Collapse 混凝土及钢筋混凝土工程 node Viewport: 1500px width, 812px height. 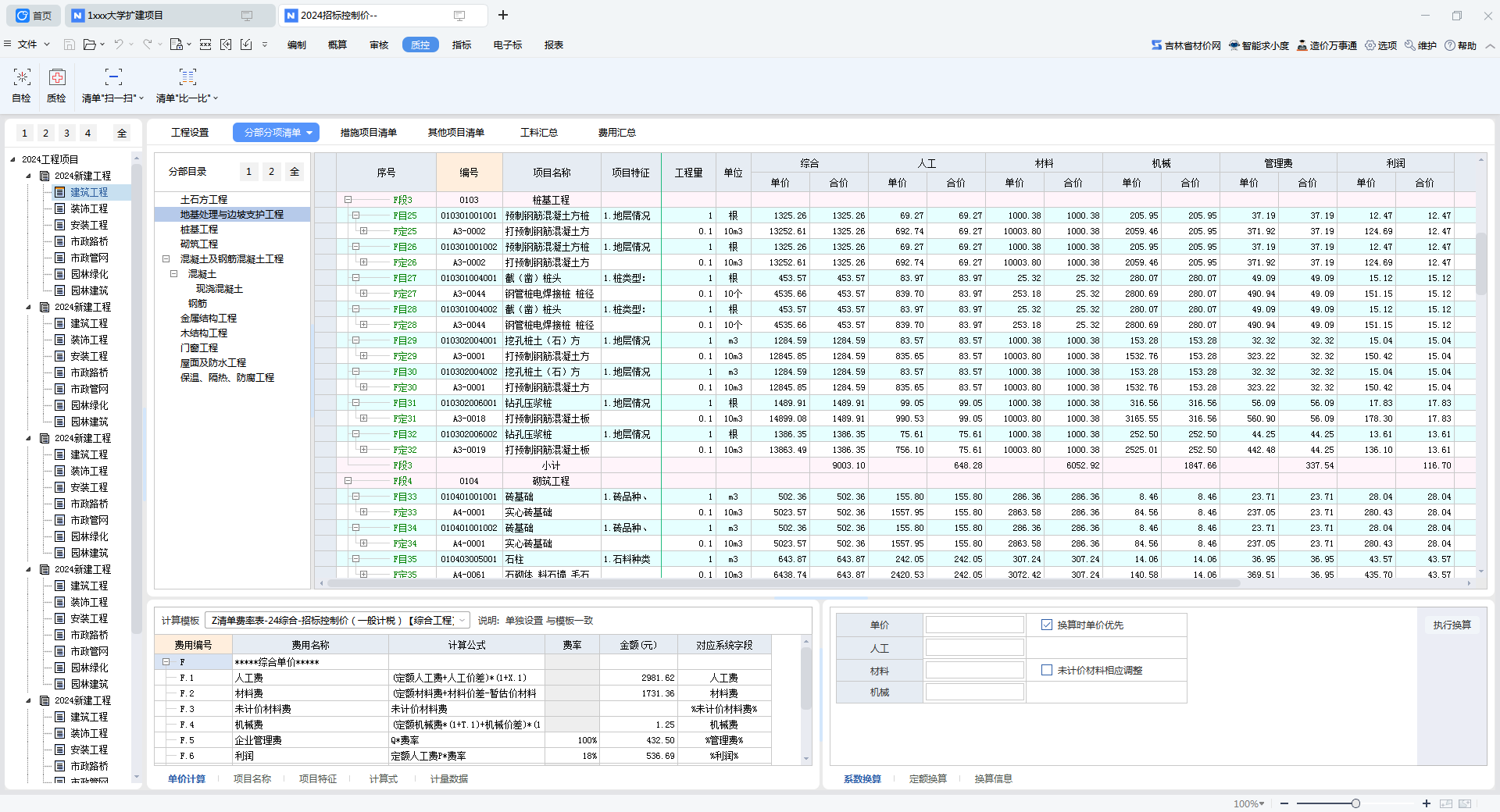pyautogui.click(x=166, y=258)
